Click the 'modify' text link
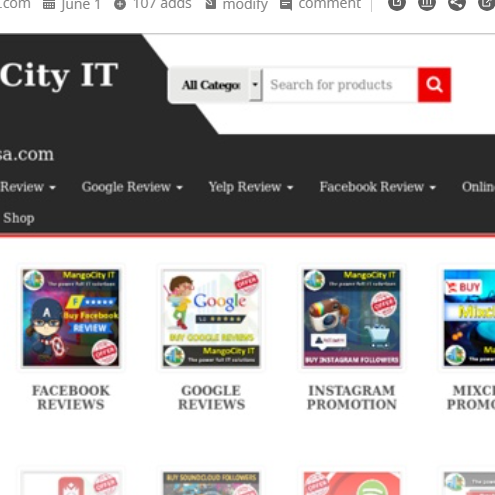The height and width of the screenshot is (495, 495). click(x=245, y=5)
